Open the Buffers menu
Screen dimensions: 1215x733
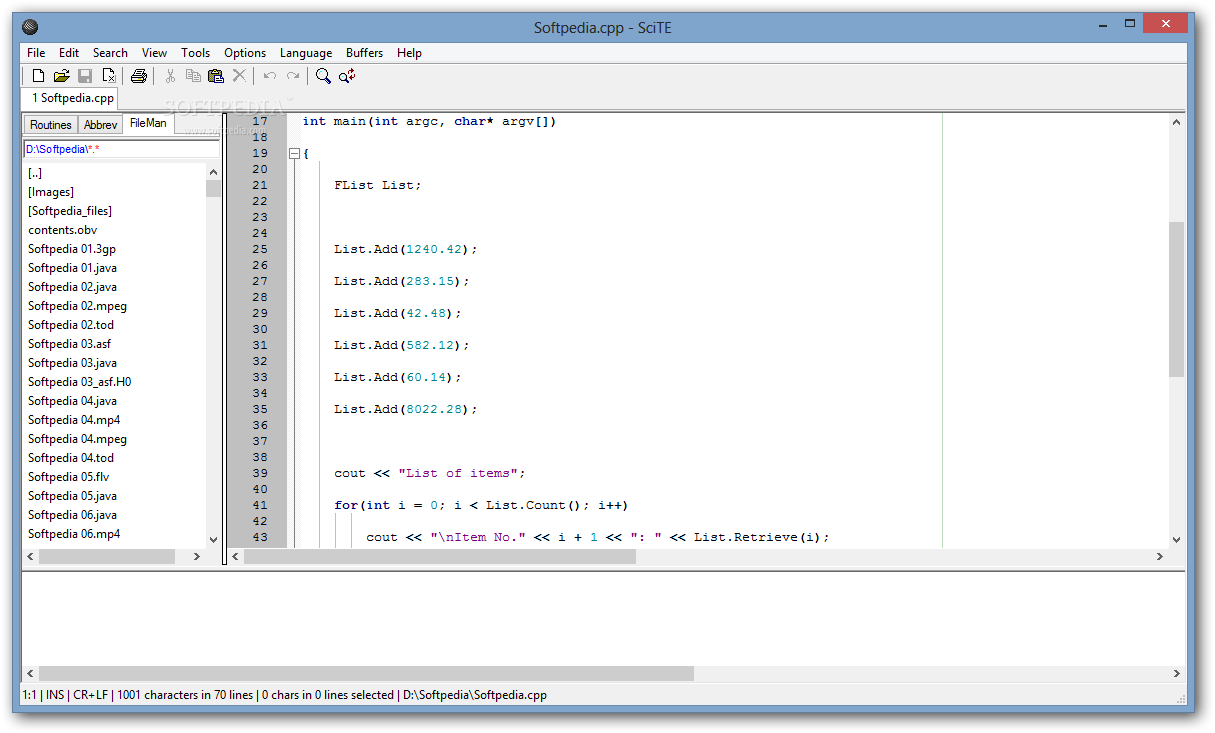[365, 53]
